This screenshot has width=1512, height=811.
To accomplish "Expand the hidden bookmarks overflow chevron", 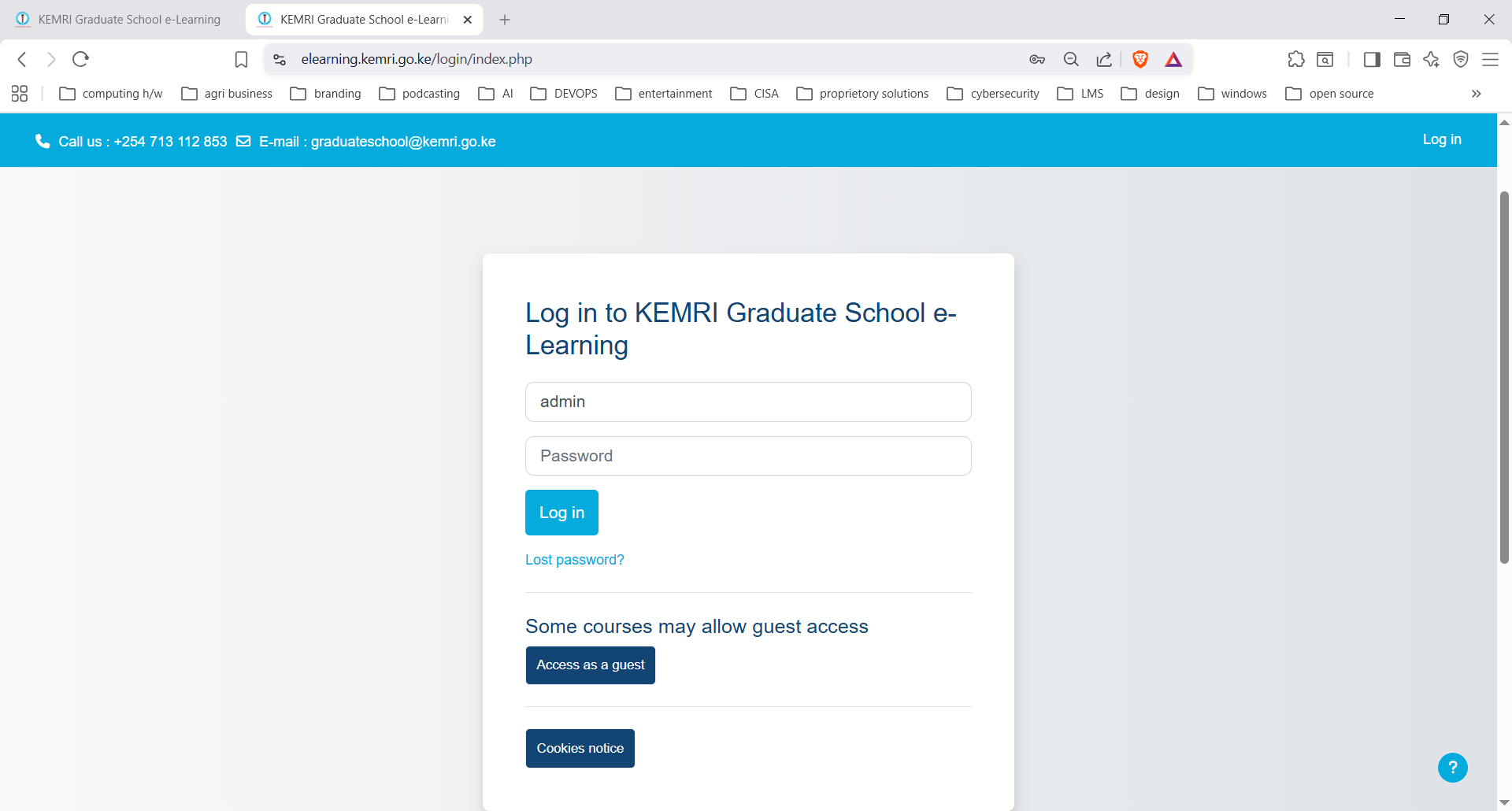I will coord(1476,93).
